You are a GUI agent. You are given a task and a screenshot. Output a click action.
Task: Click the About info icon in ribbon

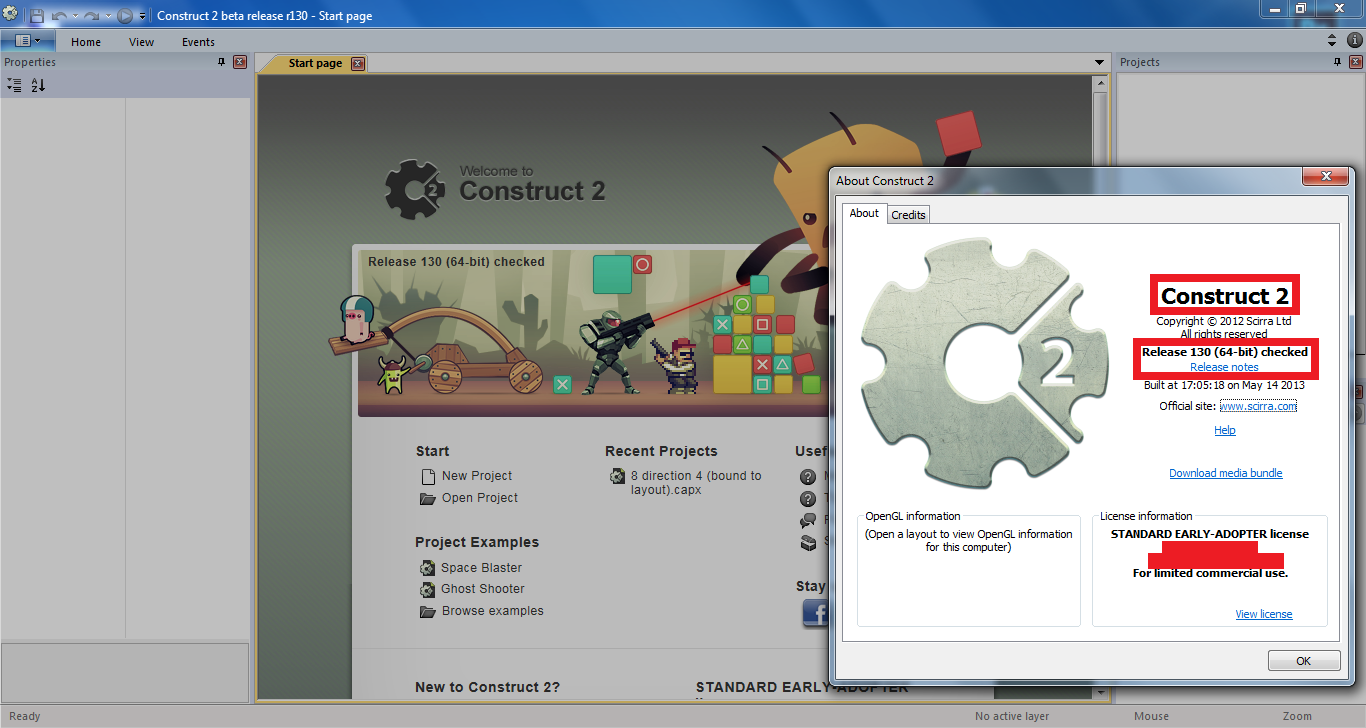coord(1354,40)
